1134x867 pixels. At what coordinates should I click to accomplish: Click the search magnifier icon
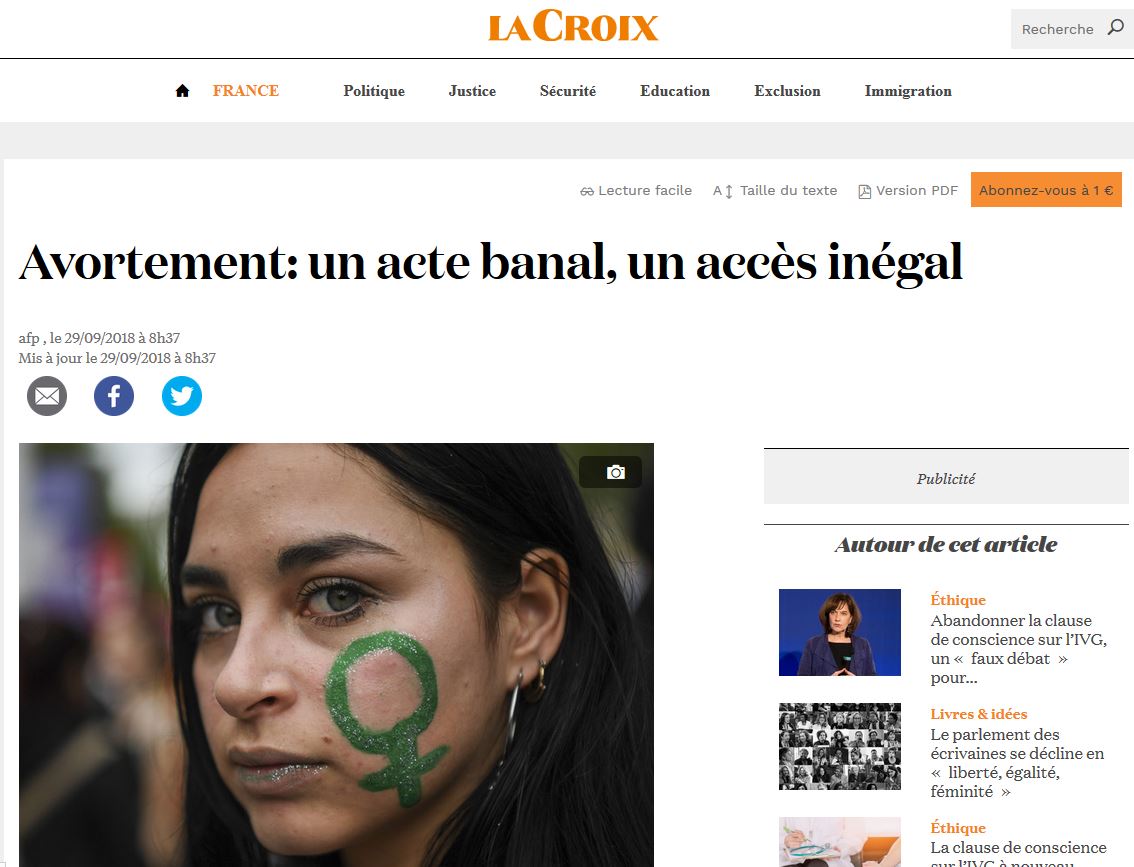(x=1115, y=28)
